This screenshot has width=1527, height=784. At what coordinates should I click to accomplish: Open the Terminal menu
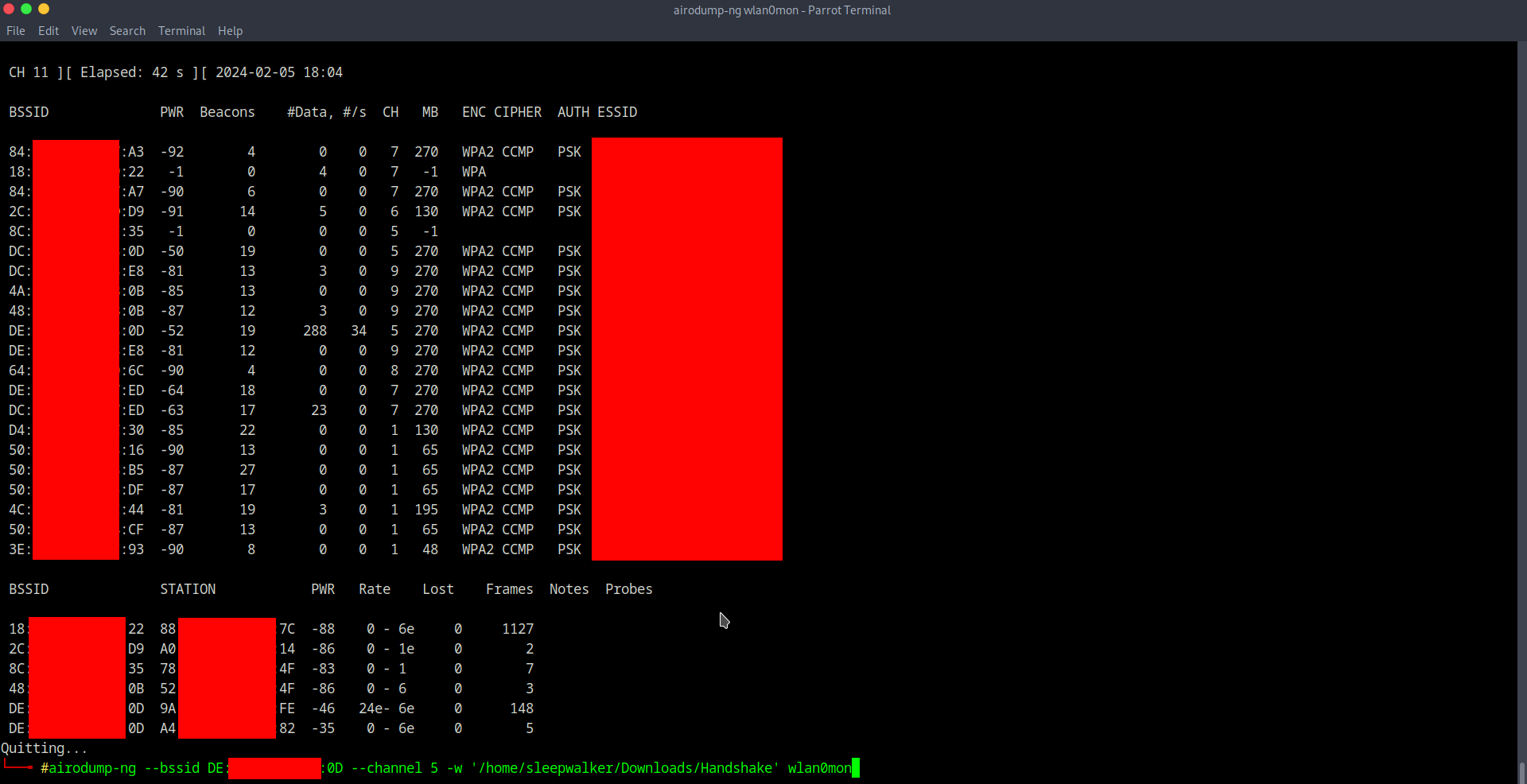coord(181,31)
